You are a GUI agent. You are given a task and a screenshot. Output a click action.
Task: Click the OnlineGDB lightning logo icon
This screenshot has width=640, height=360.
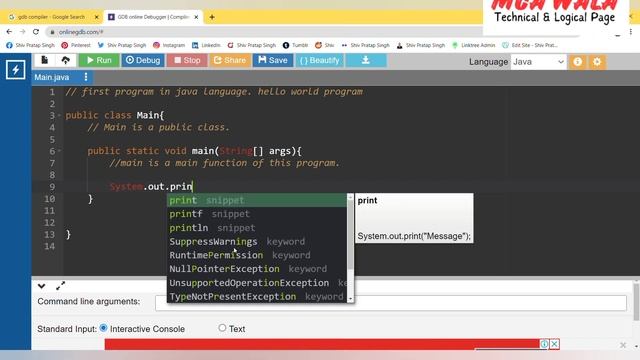coord(16,69)
